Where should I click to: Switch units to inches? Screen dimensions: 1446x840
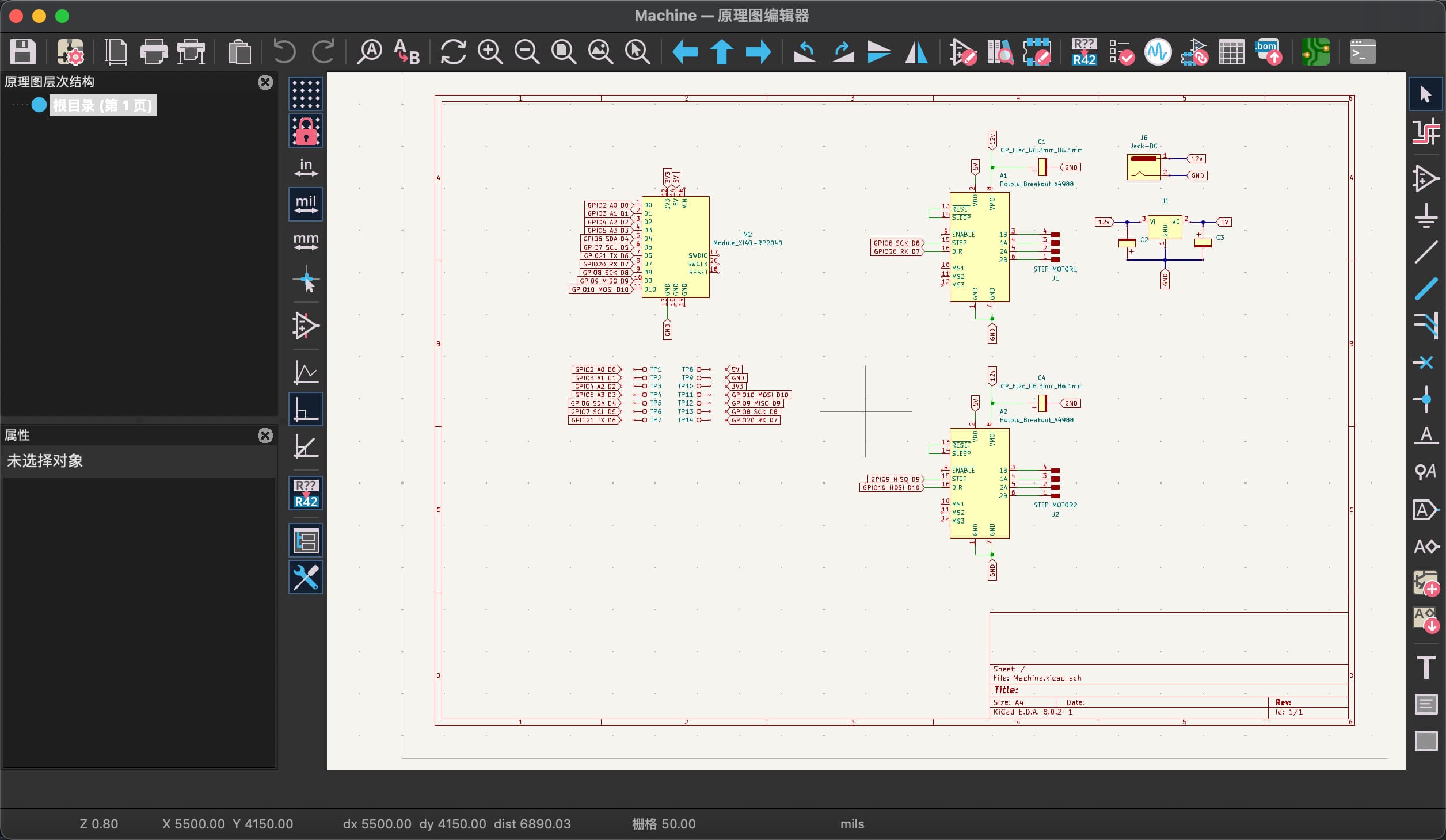click(306, 167)
